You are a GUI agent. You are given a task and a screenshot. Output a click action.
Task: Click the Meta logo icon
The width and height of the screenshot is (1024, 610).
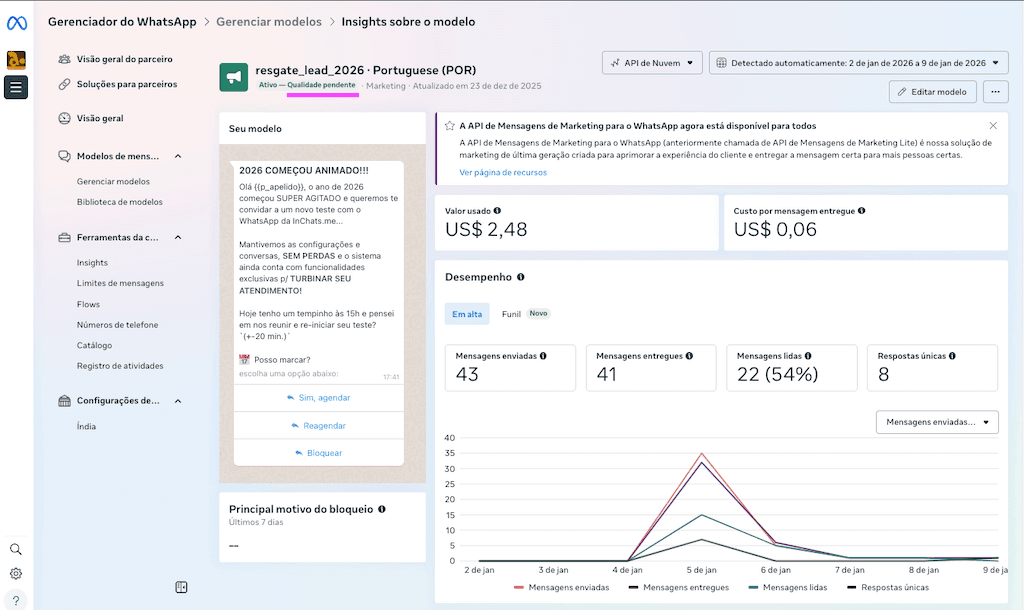16,21
